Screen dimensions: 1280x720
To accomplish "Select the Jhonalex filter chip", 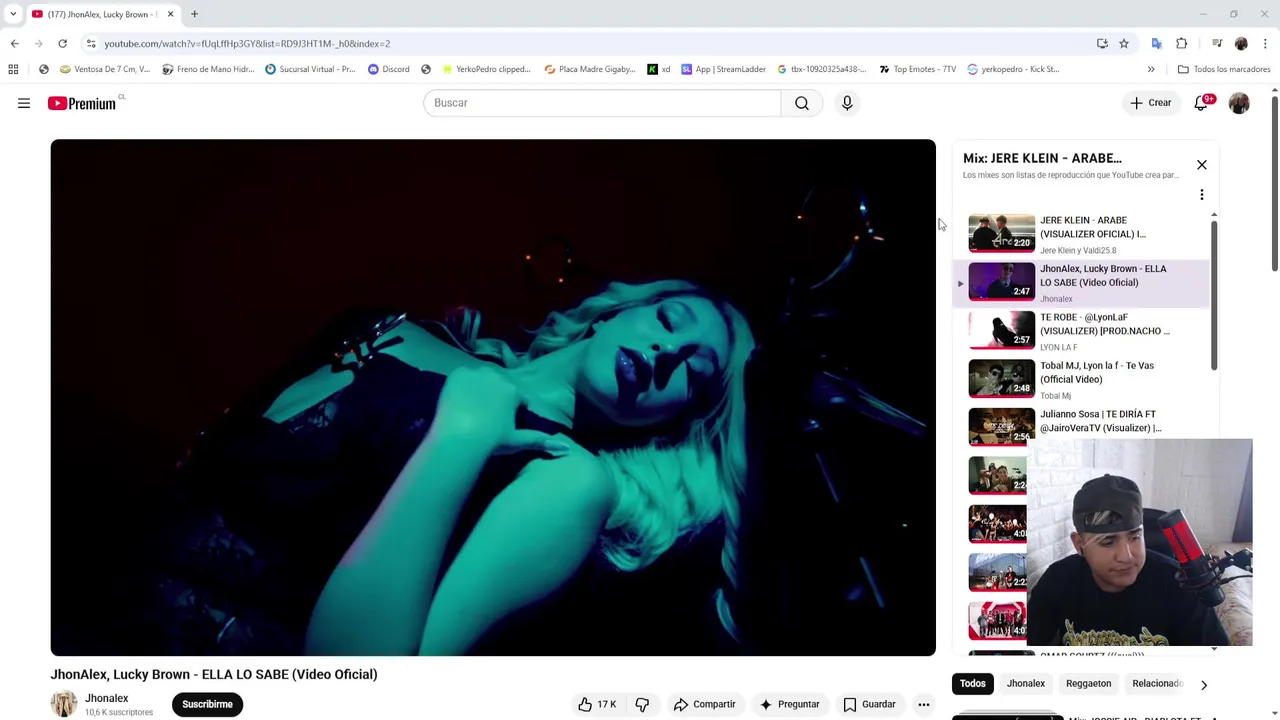I will 1025,684.
